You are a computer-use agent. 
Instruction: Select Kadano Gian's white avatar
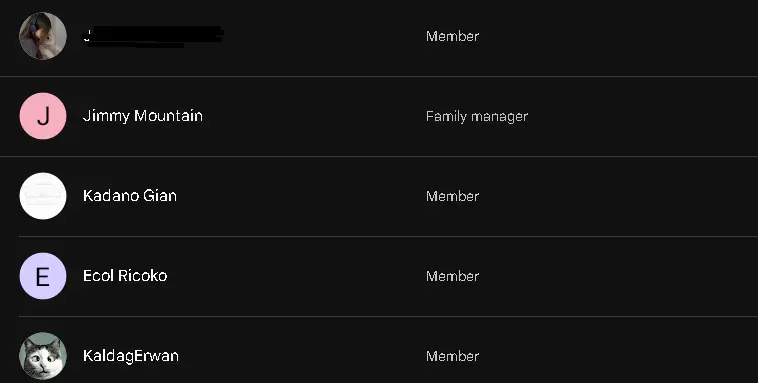point(43,196)
